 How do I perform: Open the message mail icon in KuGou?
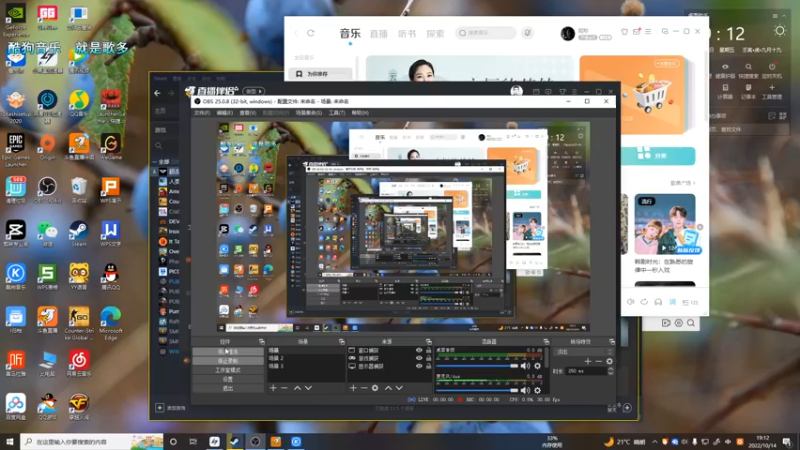pos(636,32)
